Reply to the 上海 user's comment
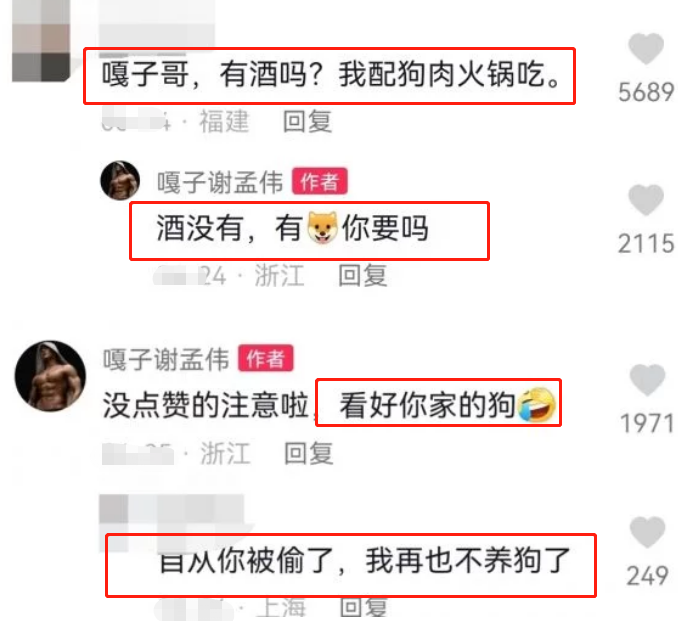Image resolution: width=678 pixels, height=623 pixels. [x=363, y=607]
